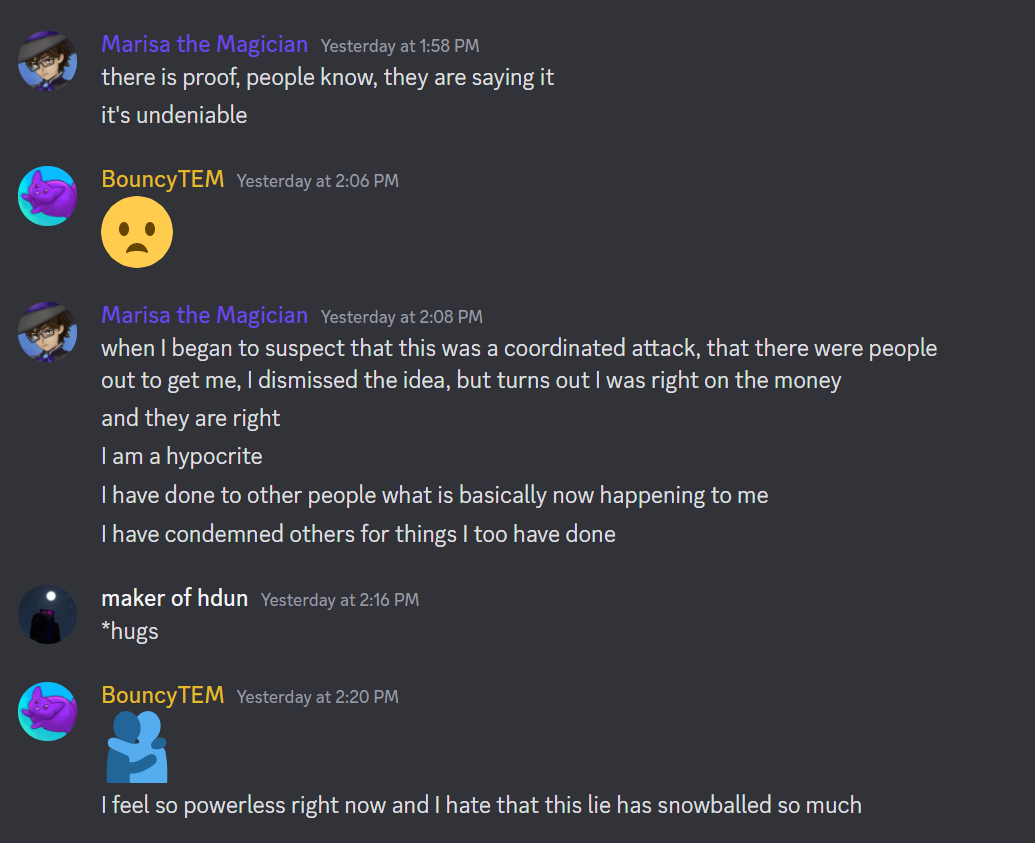Click Marisa's avatar beside the 2:08 PM message
Screen dimensions: 1035x843
click(x=47, y=331)
